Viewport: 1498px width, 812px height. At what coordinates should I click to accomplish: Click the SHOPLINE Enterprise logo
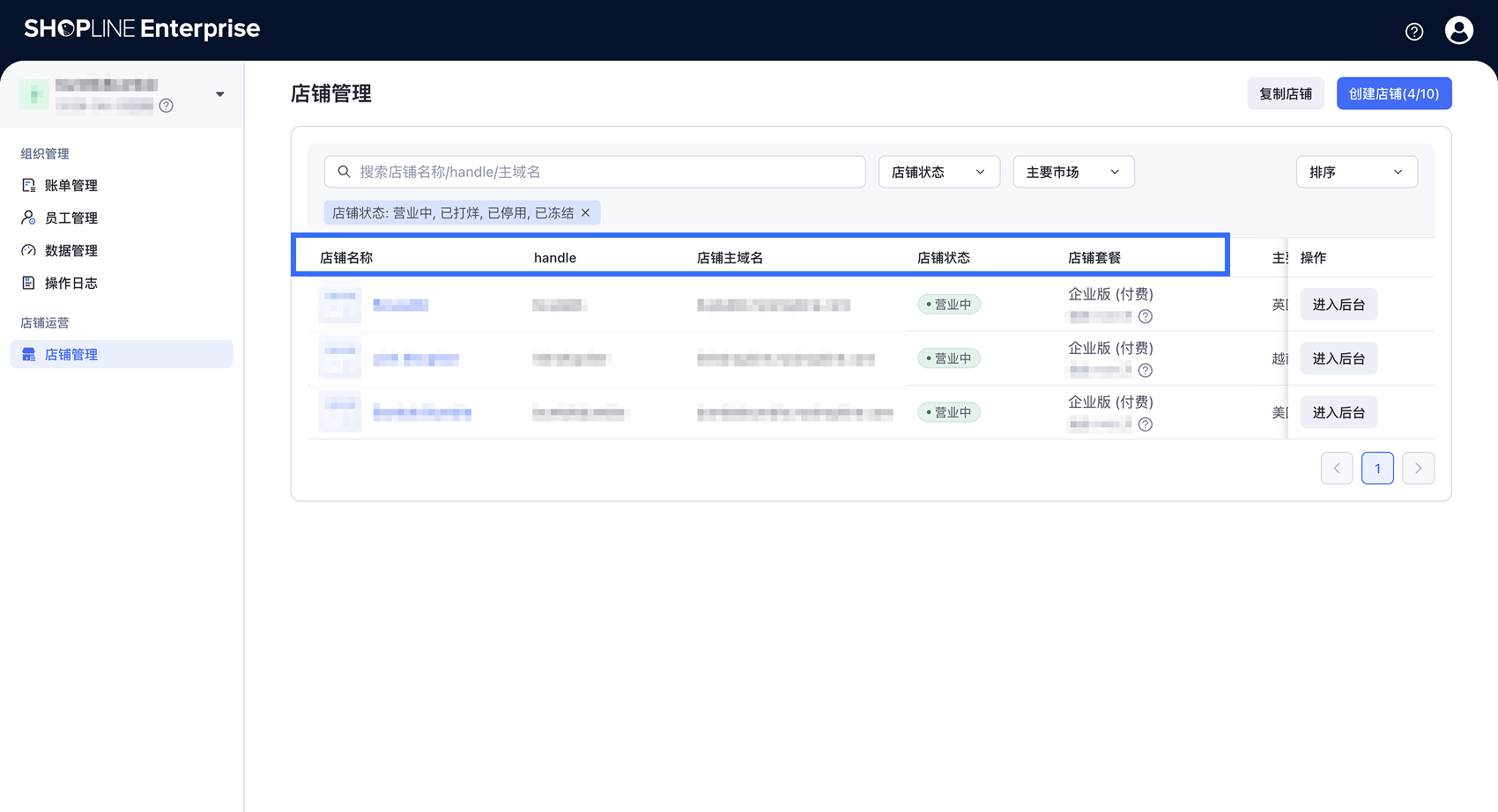142,29
